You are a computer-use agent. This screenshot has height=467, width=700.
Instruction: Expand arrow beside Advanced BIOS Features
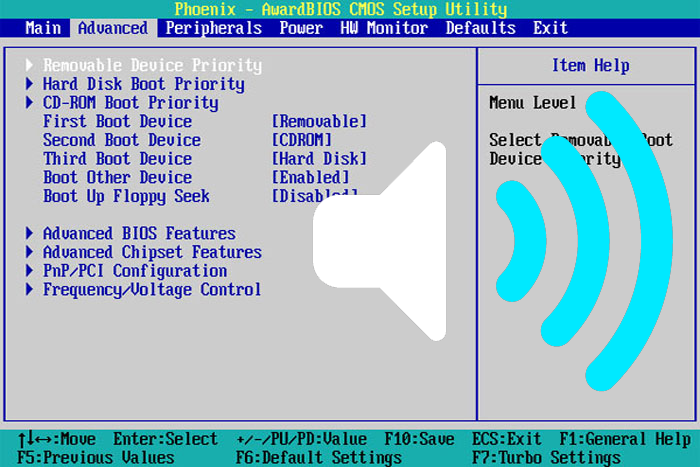pos(29,233)
